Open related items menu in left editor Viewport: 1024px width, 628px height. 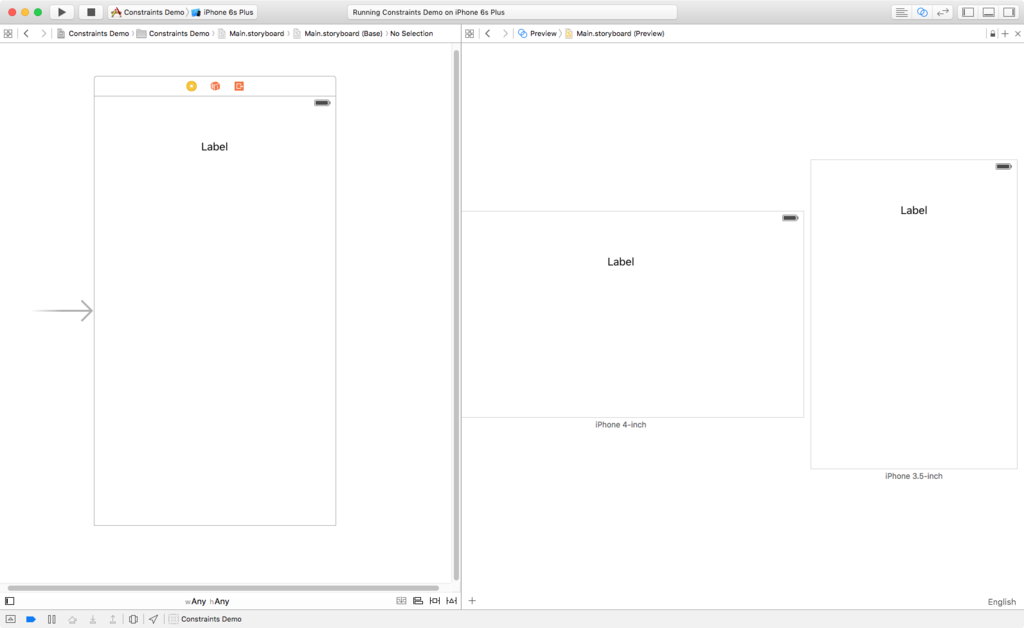tap(8, 33)
